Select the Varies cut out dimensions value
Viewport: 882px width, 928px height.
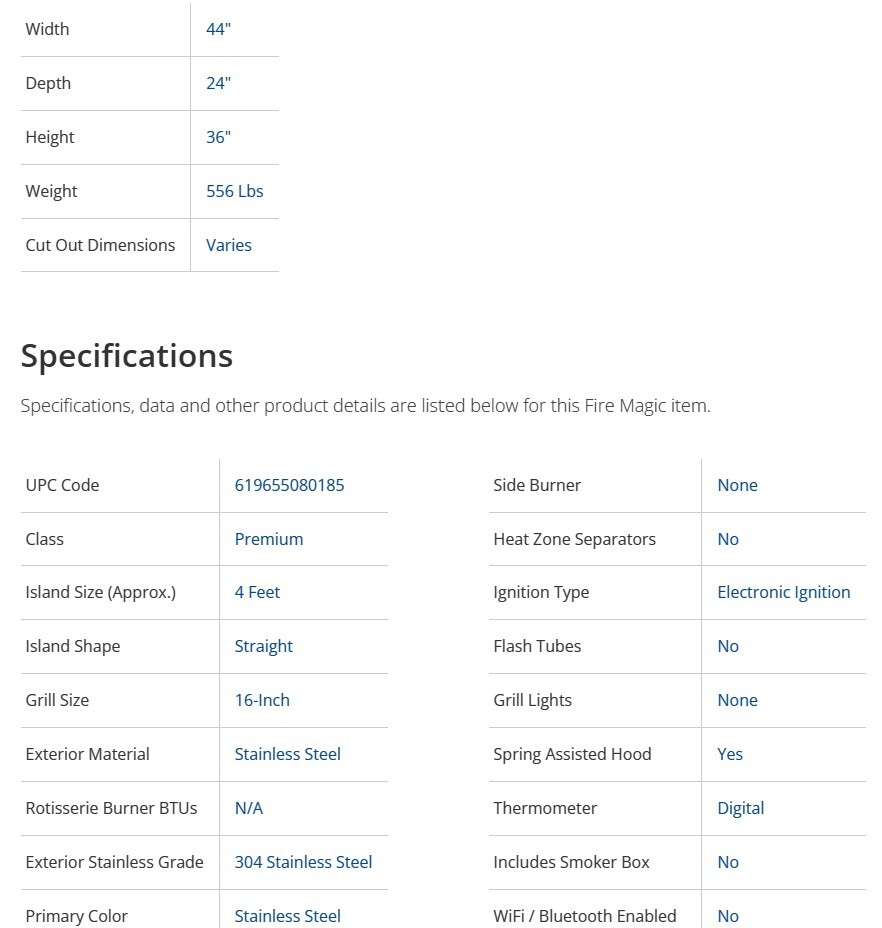228,245
